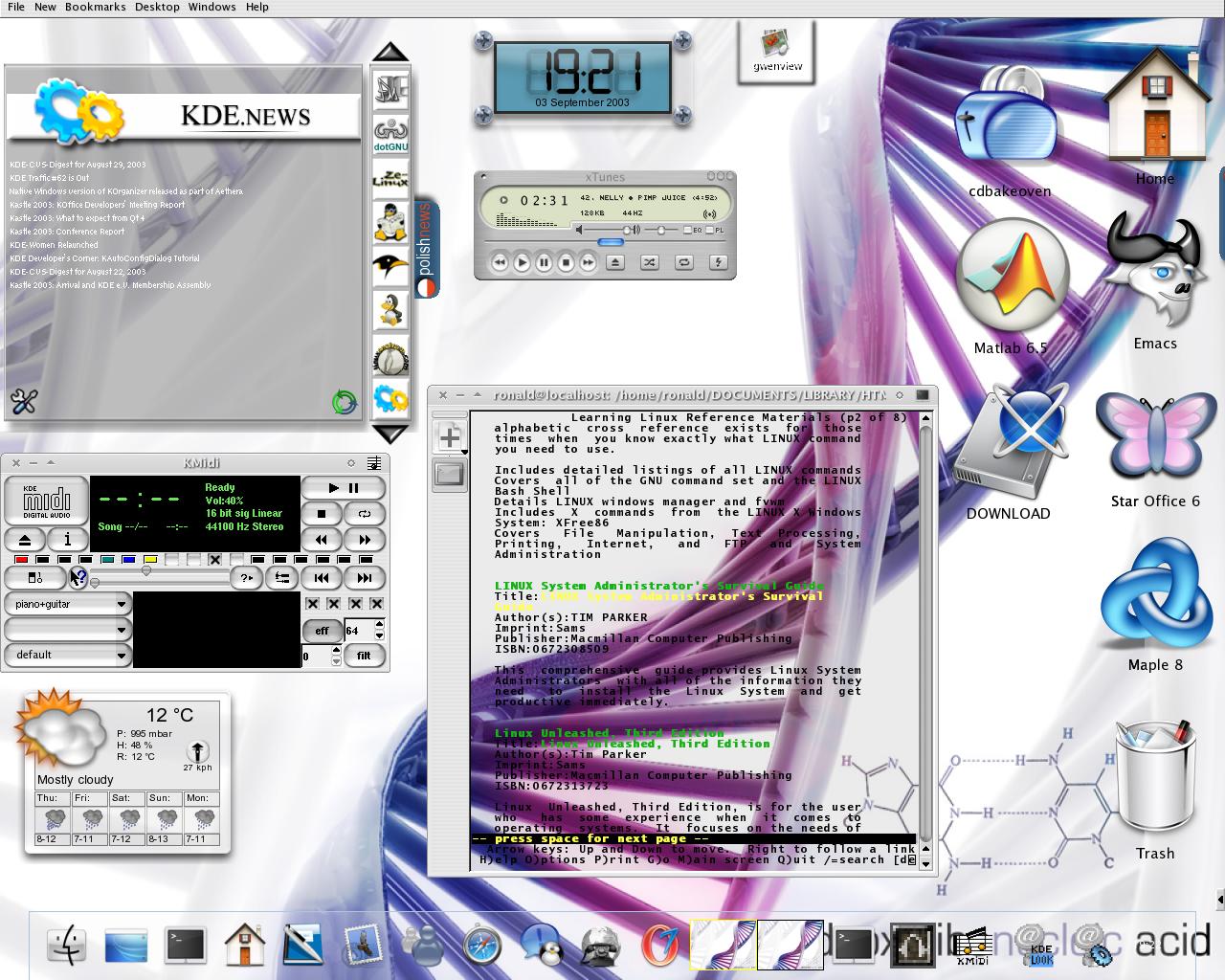The width and height of the screenshot is (1225, 980).
Task: Open 'KDE-Women Relaunched' news link
Action: coord(54,245)
